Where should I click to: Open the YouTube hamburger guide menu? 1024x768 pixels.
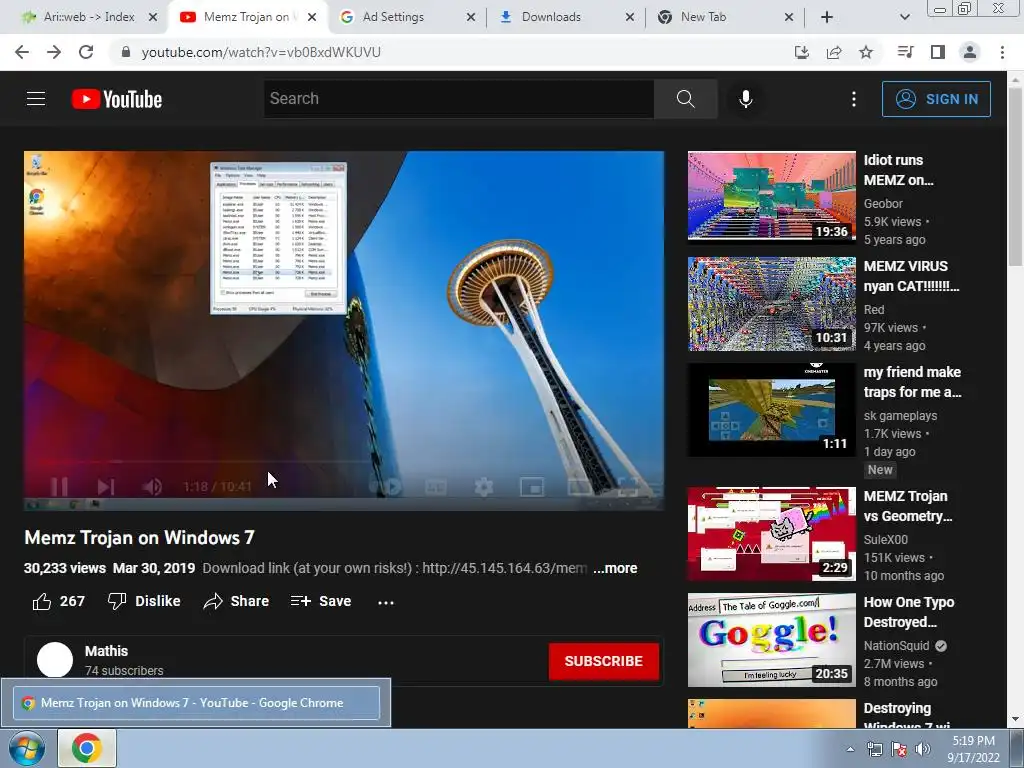pyautogui.click(x=36, y=99)
